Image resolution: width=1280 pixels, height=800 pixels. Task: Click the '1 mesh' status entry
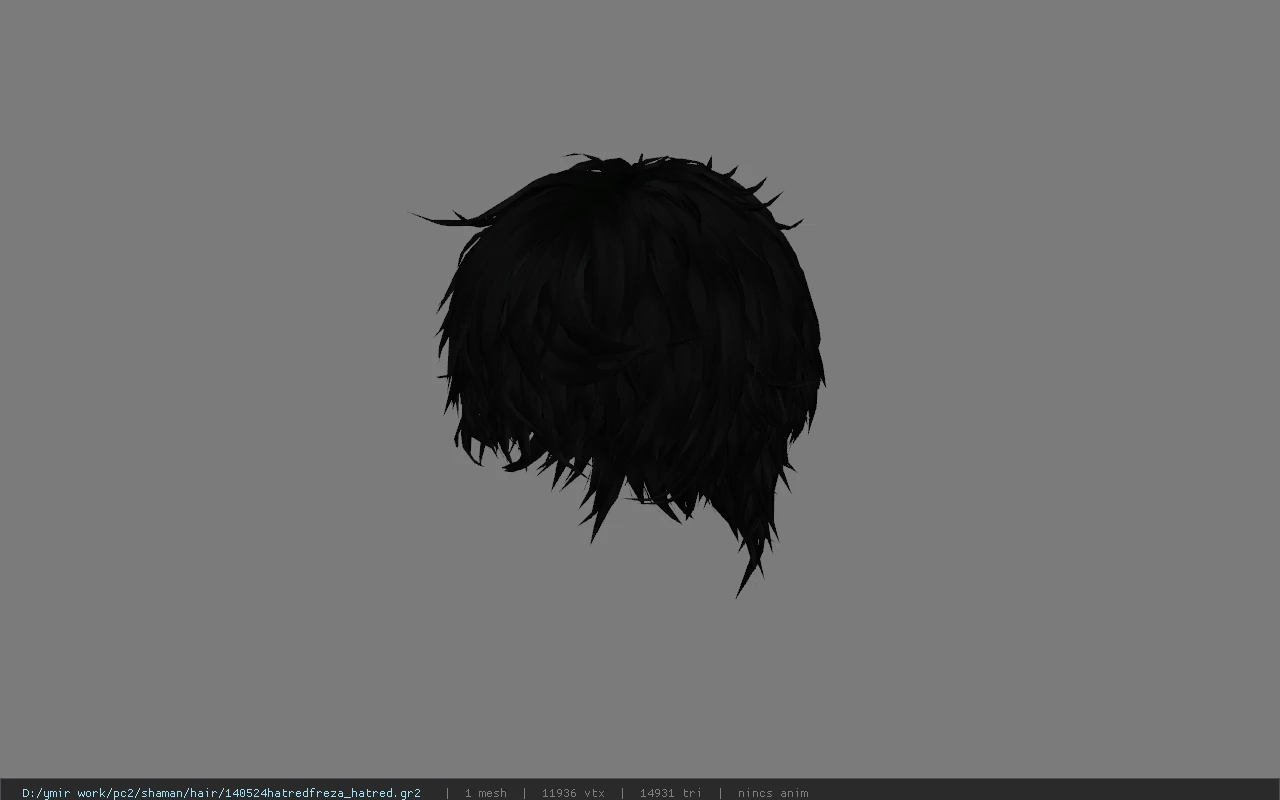tap(485, 793)
